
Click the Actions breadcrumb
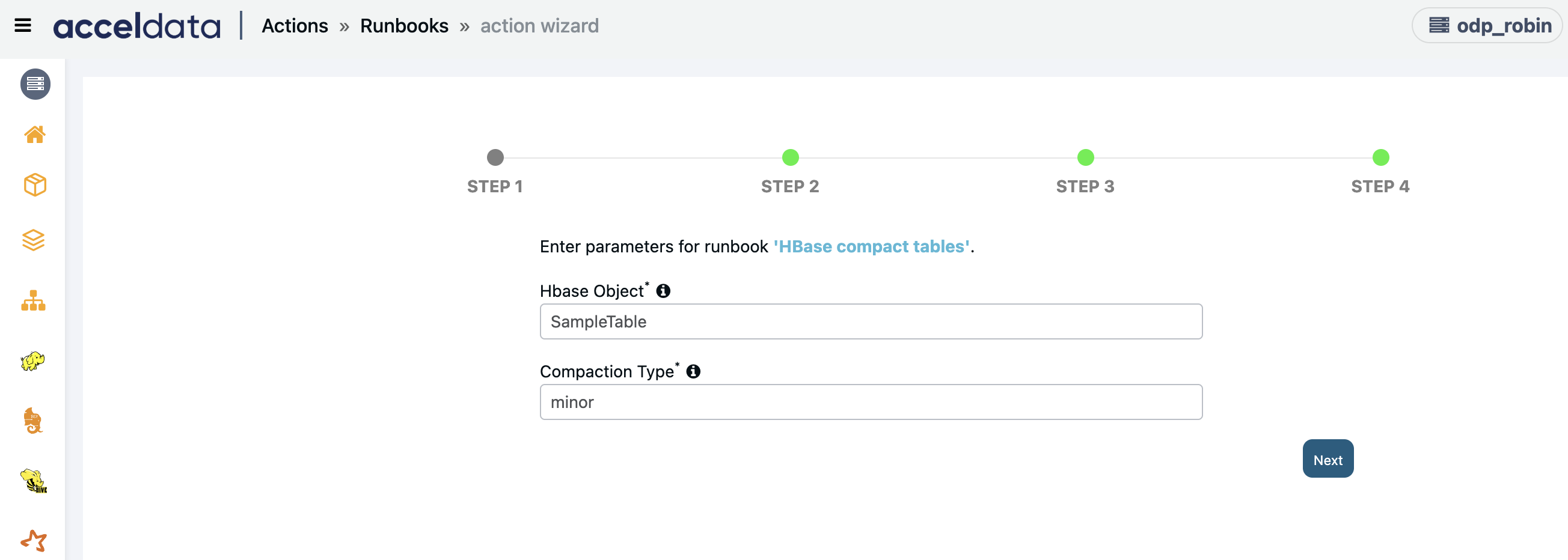(295, 26)
